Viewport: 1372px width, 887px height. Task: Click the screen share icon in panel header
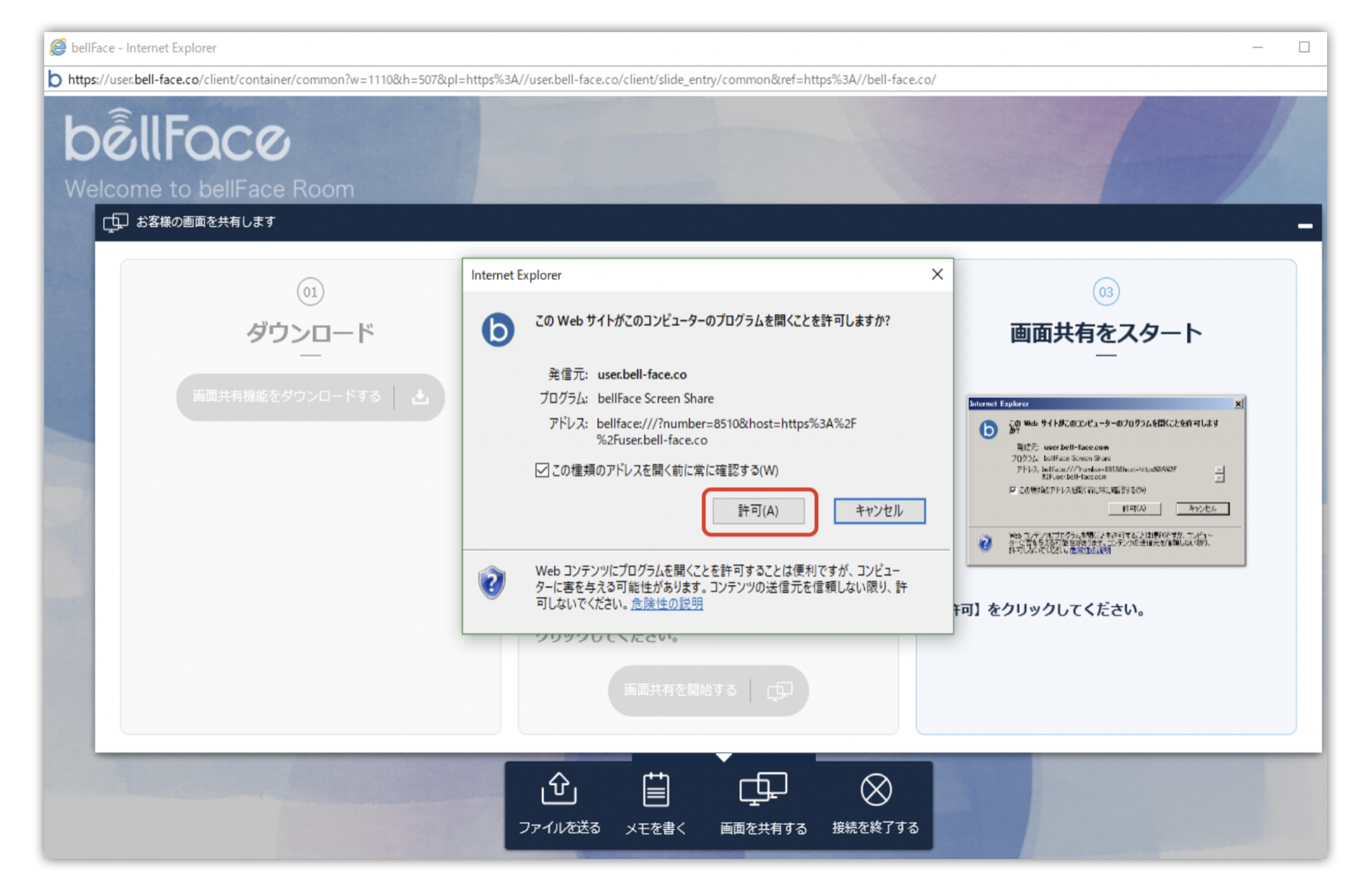pyautogui.click(x=115, y=222)
